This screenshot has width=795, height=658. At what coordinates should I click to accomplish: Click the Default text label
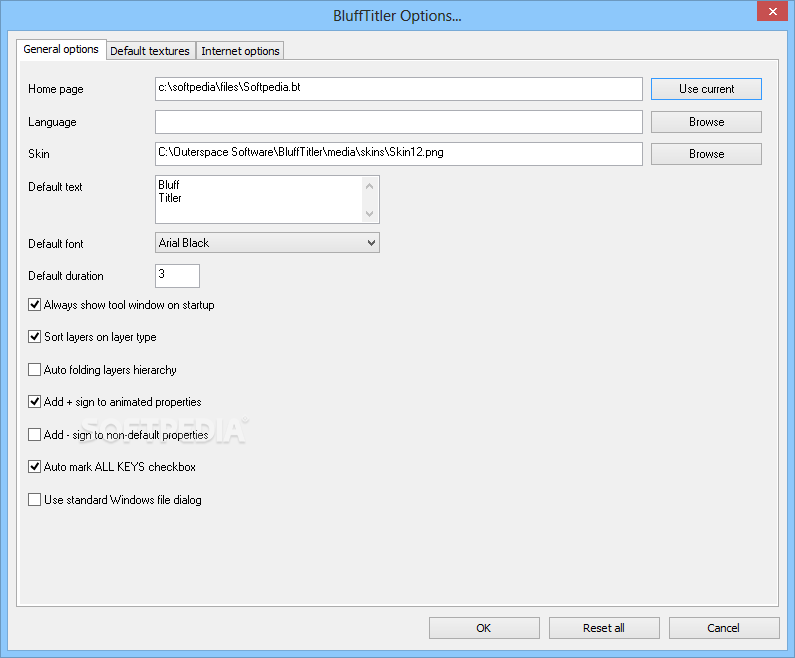click(x=55, y=187)
